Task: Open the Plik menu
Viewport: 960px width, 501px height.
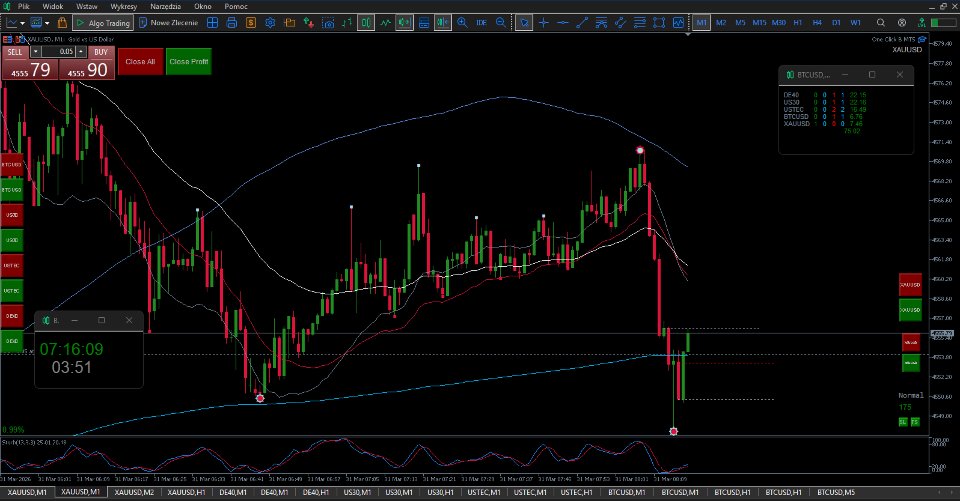Action: point(23,6)
